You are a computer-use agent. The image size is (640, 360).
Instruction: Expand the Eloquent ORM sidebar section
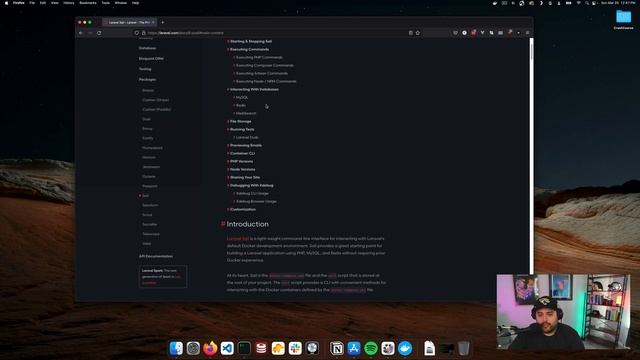click(x=151, y=58)
